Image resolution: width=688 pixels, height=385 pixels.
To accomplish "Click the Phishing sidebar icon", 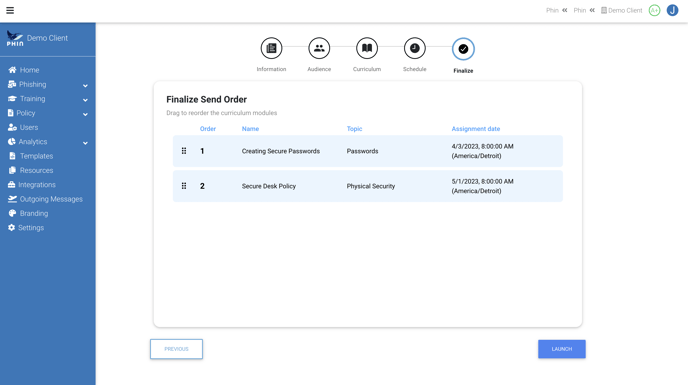I will click(x=12, y=84).
